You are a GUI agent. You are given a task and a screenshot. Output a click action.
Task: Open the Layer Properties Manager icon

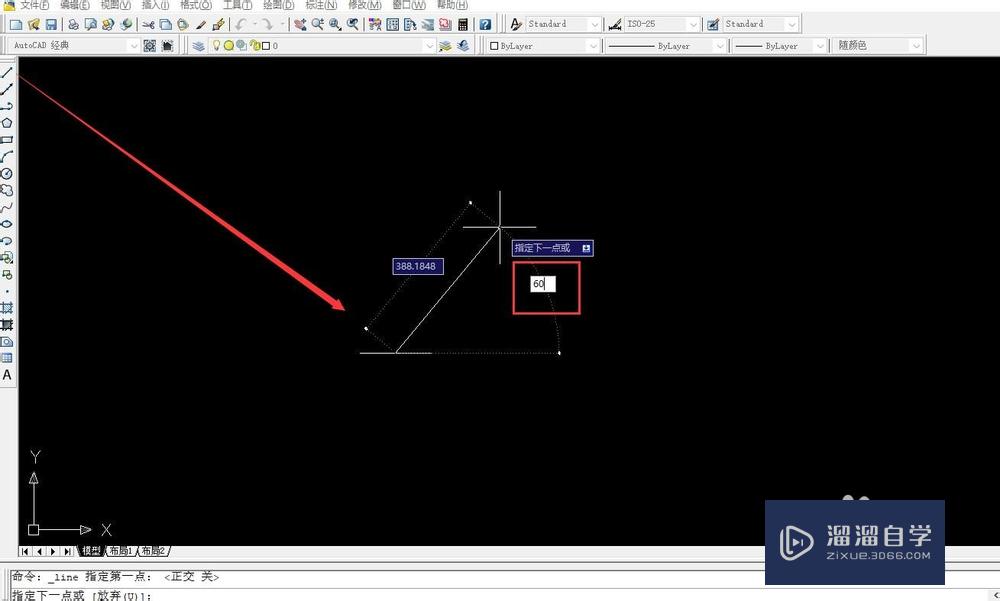198,44
